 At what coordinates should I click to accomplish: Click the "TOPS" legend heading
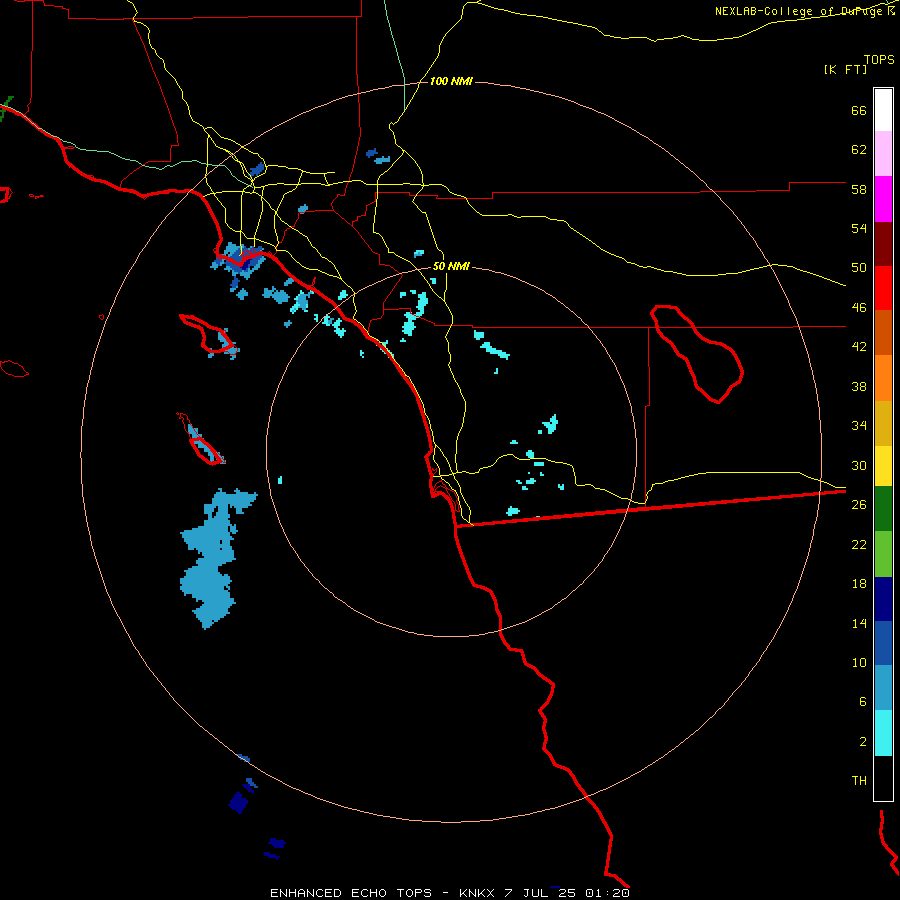coord(879,60)
